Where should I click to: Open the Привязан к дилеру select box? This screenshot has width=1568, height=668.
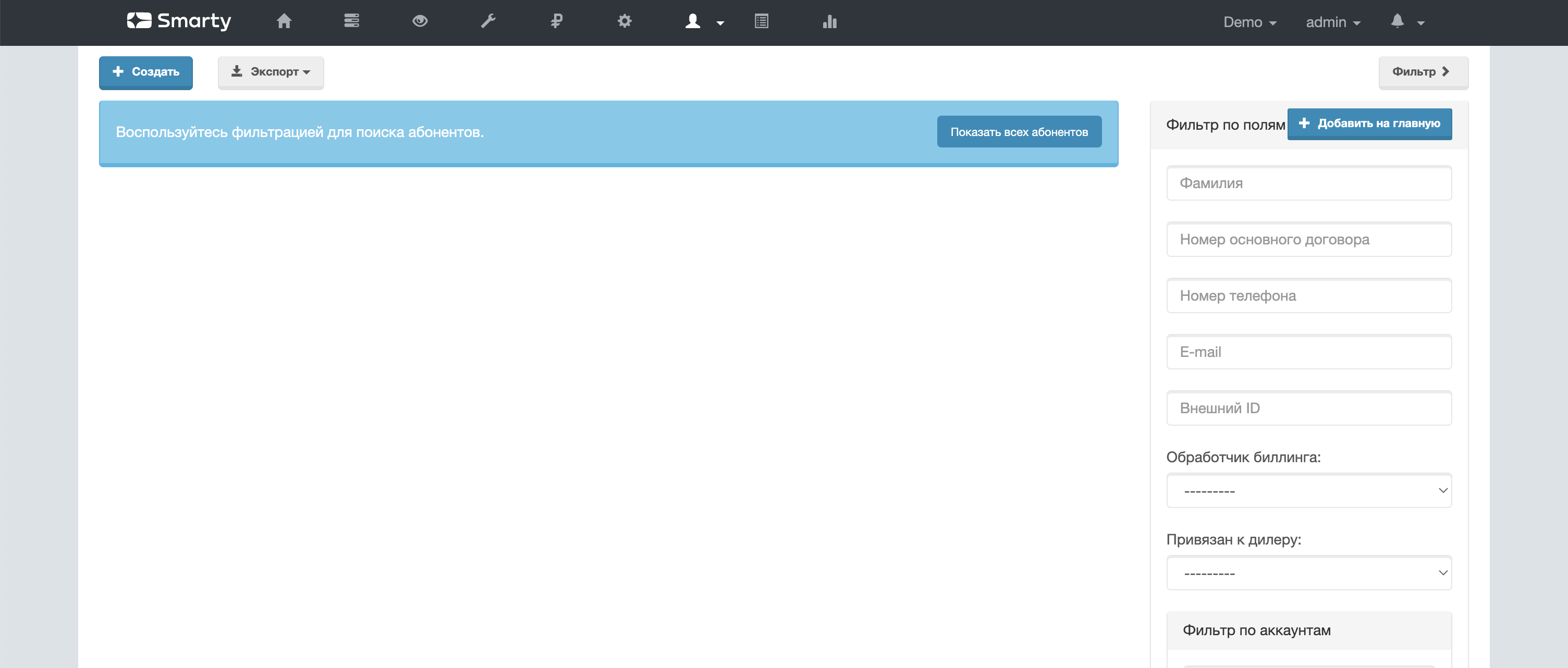point(1309,573)
